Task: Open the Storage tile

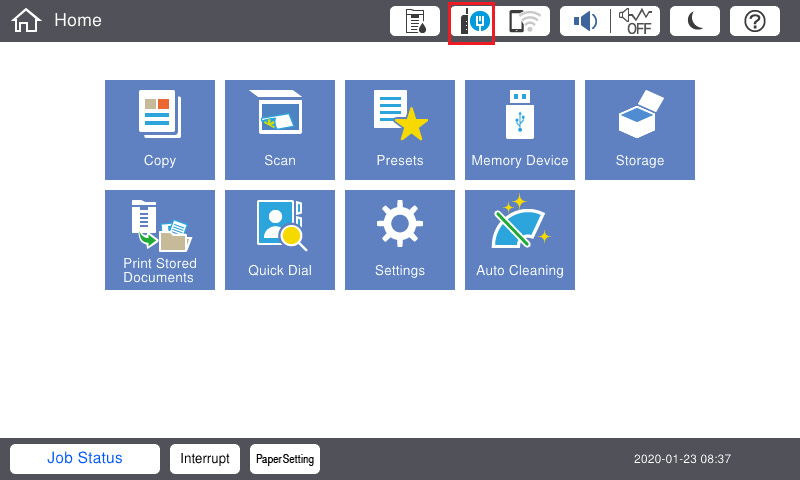Action: point(640,130)
